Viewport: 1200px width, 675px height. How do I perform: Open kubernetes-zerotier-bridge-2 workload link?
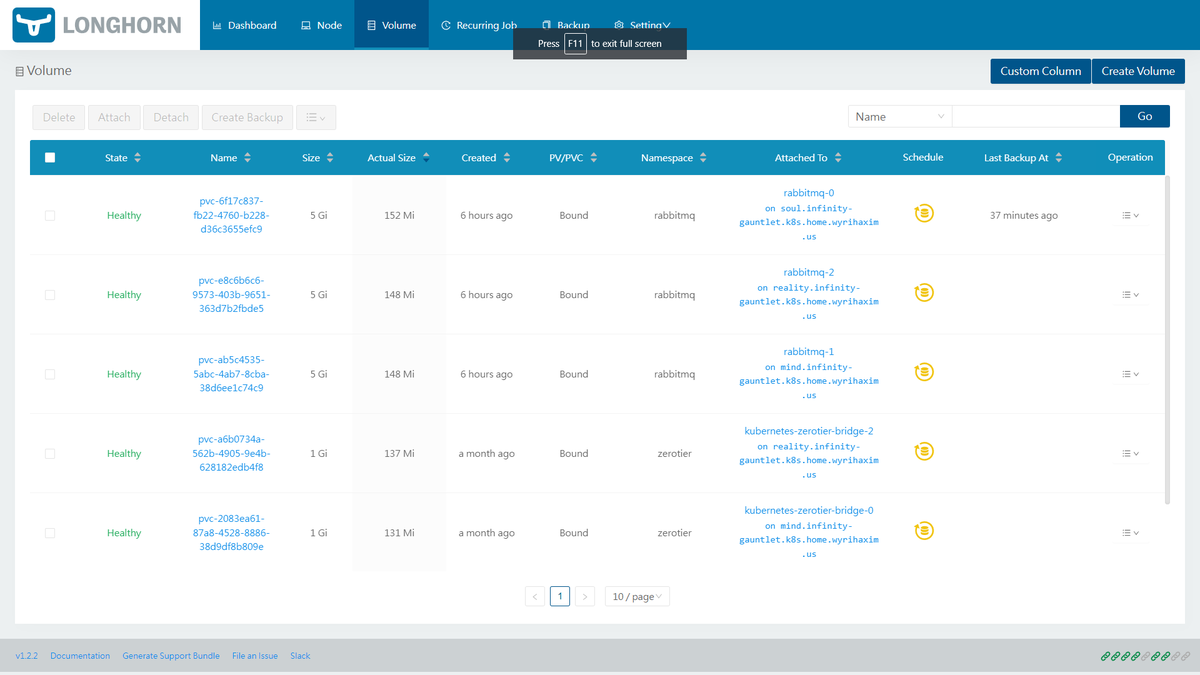click(x=809, y=431)
